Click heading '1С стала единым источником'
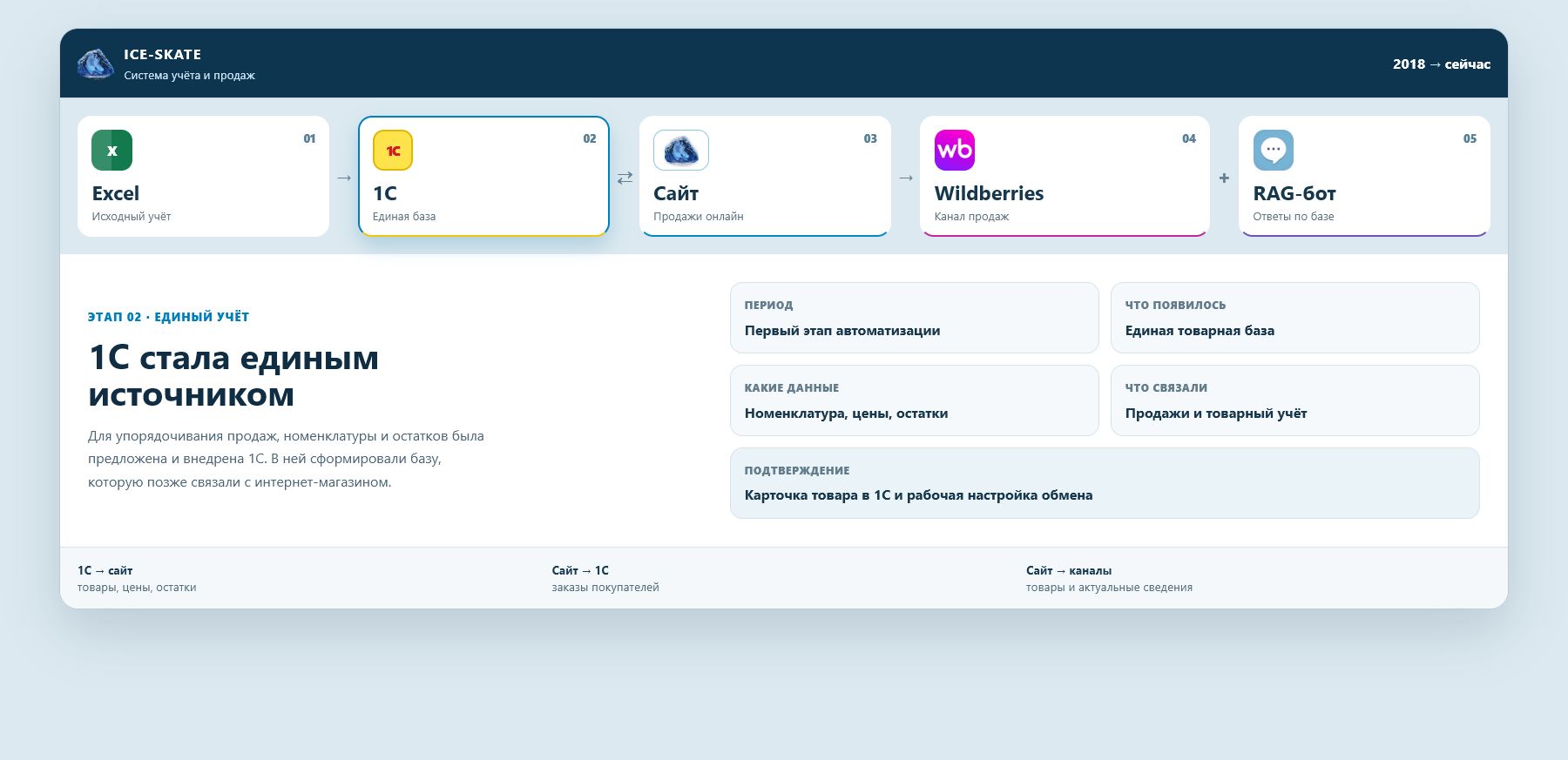This screenshot has width=1568, height=760. [x=233, y=376]
